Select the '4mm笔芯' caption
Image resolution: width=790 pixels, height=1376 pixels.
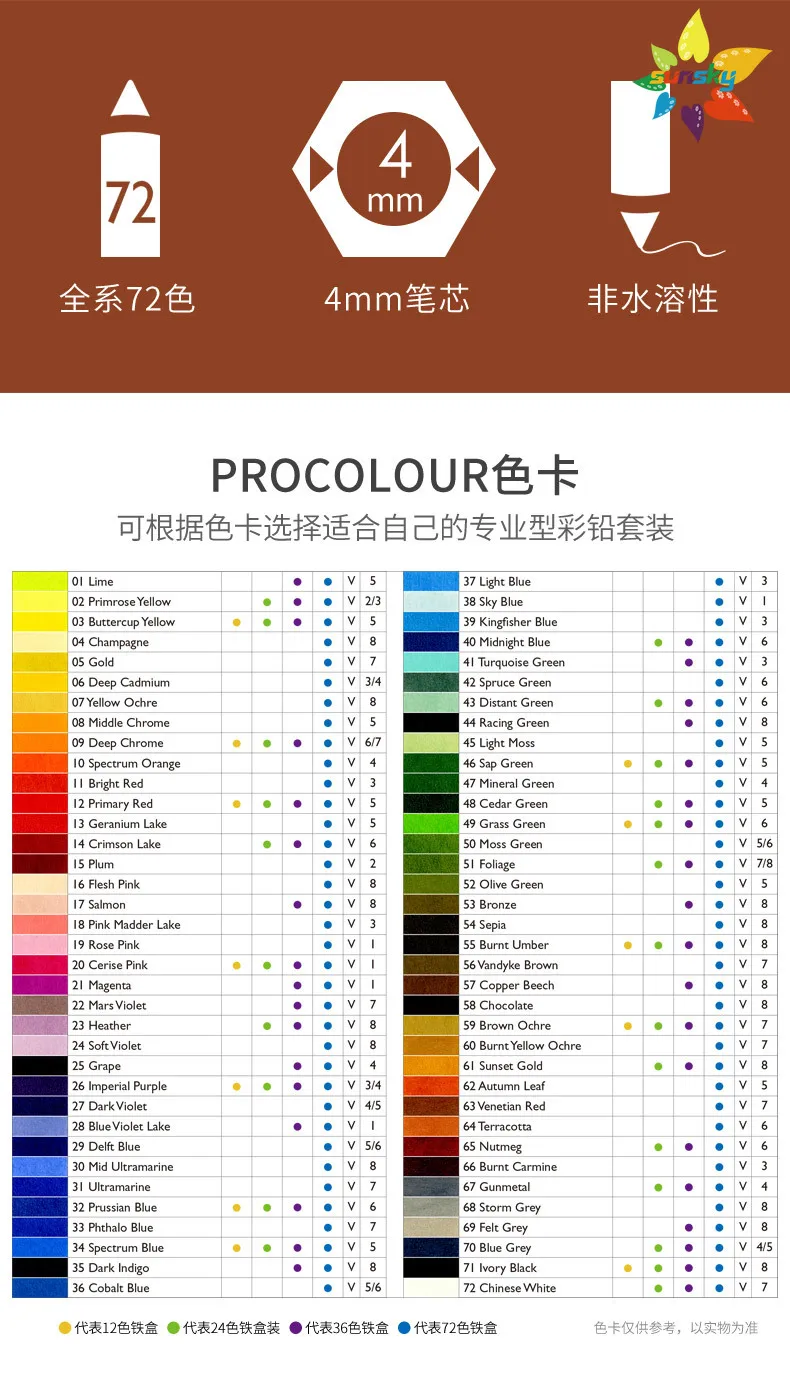pos(397,299)
